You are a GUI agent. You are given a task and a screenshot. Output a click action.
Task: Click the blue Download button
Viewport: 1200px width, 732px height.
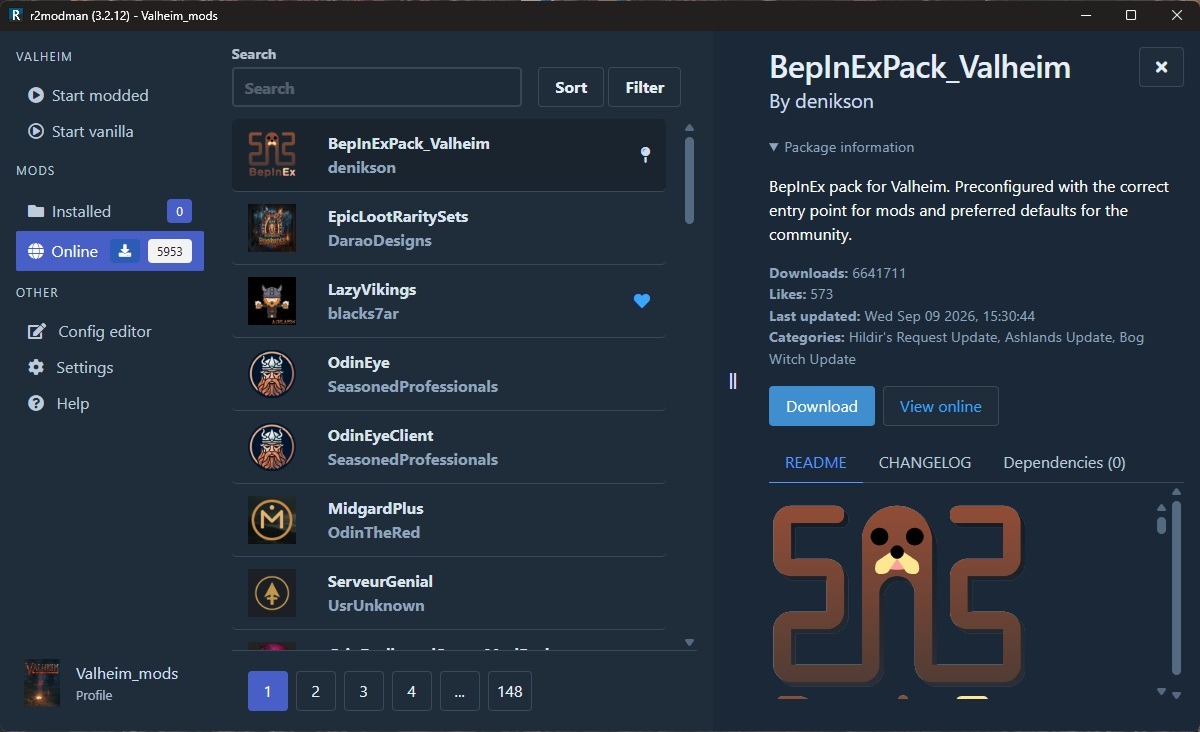coord(822,406)
